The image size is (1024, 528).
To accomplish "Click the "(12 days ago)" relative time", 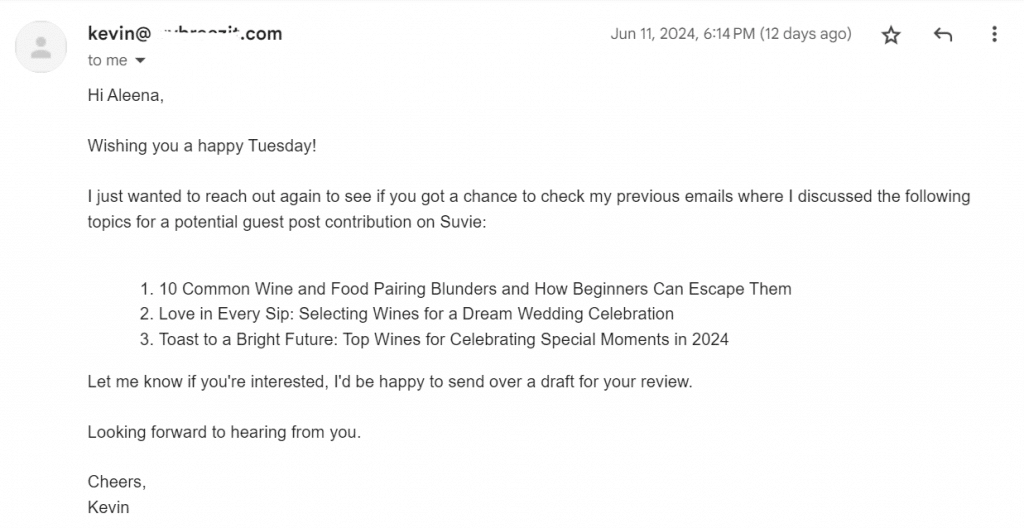I will [x=806, y=34].
